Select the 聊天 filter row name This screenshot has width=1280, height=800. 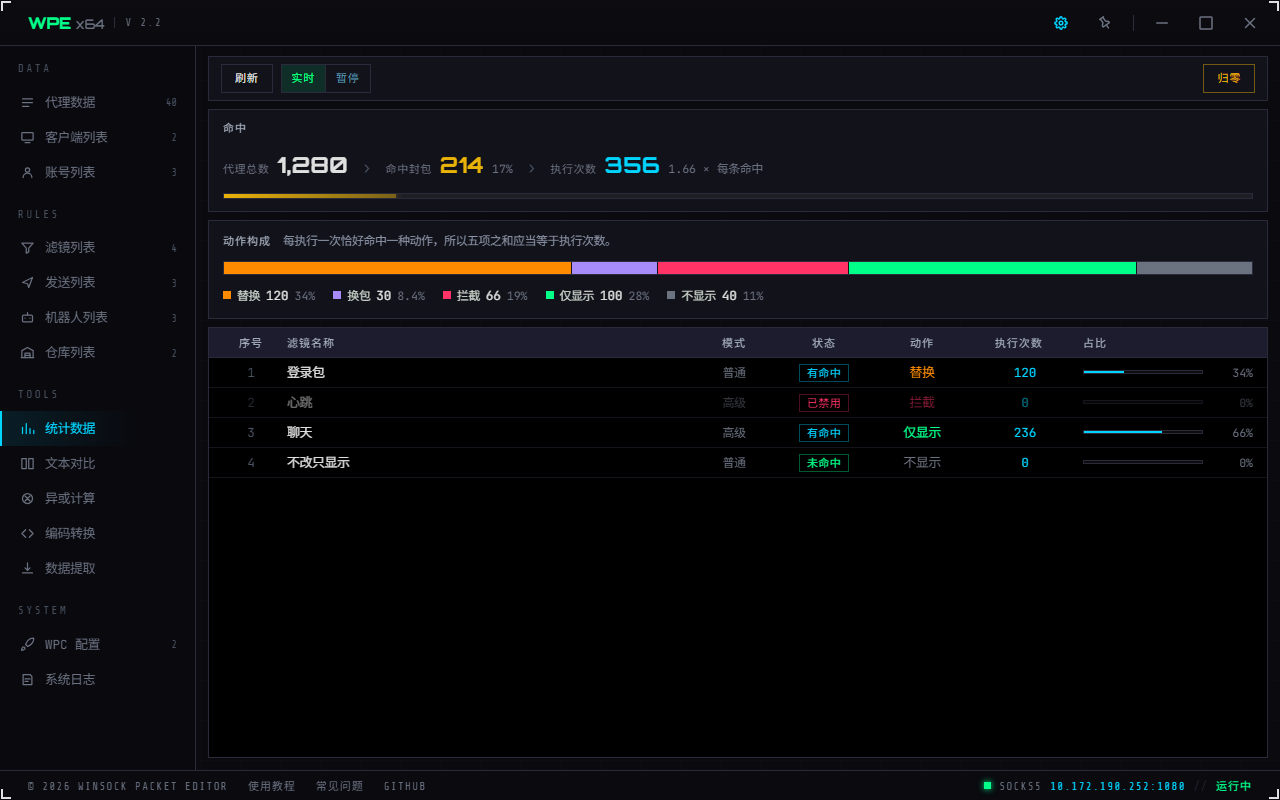pyautogui.click(x=300, y=432)
